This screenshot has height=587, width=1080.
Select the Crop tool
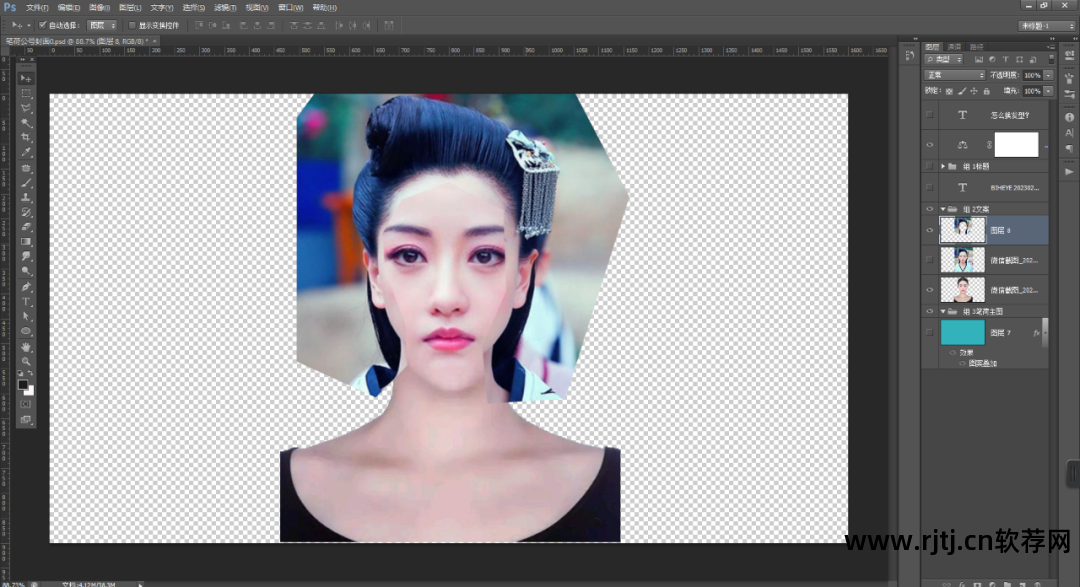coord(27,137)
